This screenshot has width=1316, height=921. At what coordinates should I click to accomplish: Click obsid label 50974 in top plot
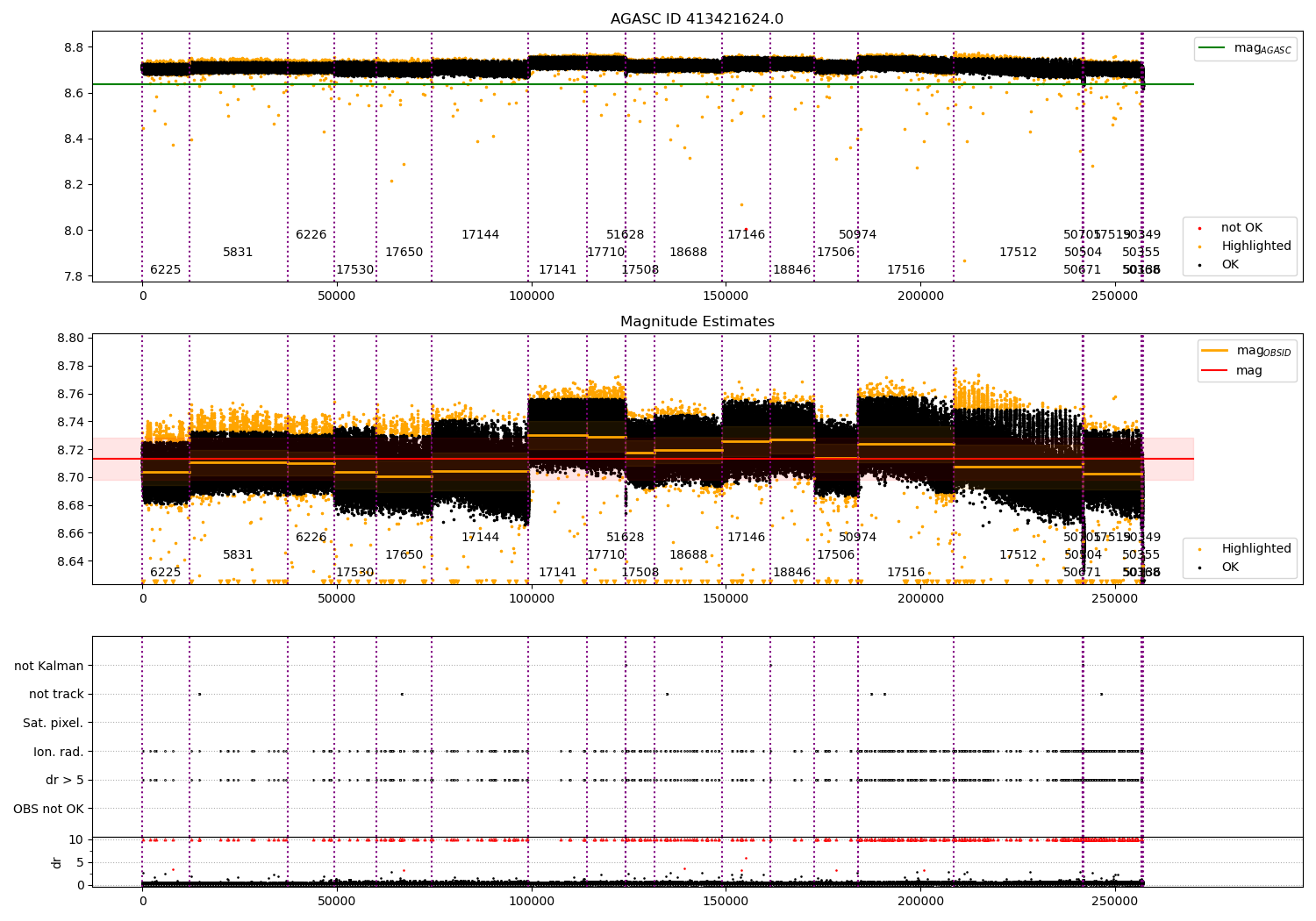pos(857,235)
